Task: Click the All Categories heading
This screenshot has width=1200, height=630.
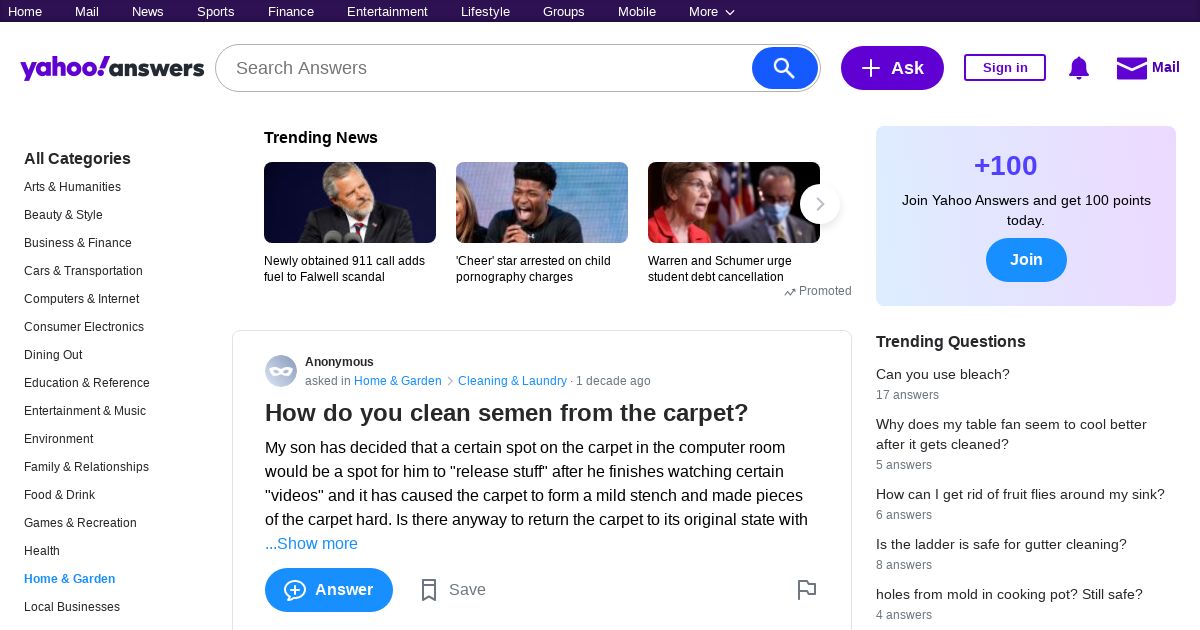Action: (x=77, y=158)
